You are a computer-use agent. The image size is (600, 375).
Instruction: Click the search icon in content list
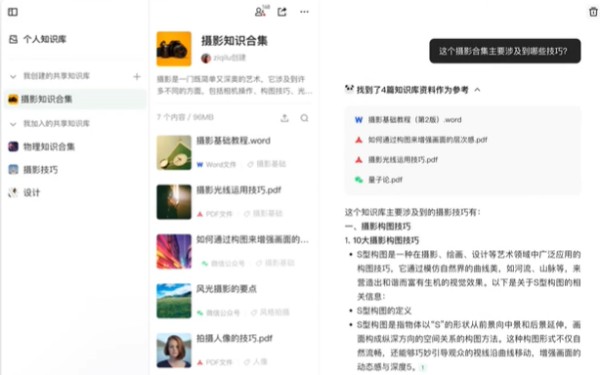click(304, 118)
